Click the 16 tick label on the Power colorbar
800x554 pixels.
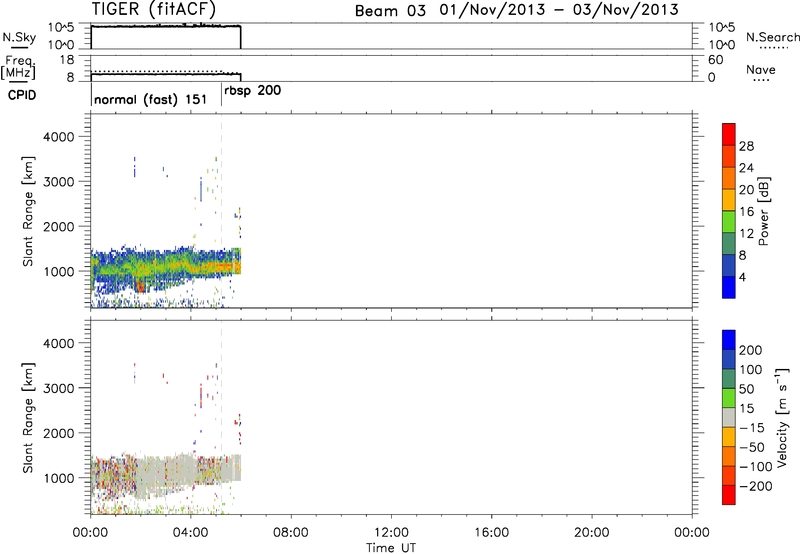click(746, 212)
